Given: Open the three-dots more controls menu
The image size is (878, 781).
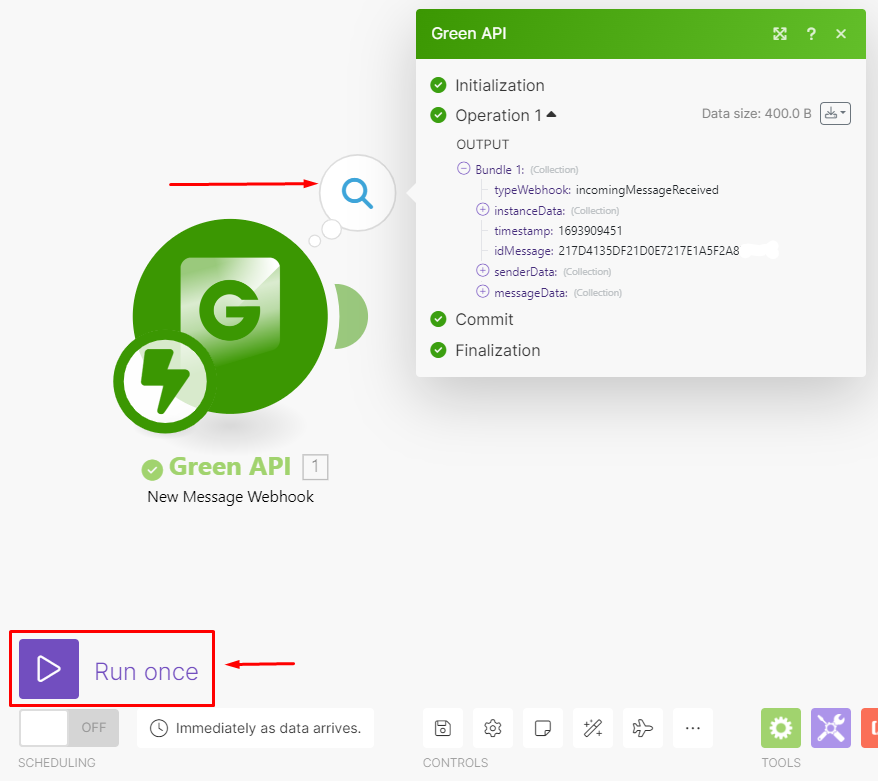Looking at the screenshot, I should pyautogui.click(x=693, y=728).
